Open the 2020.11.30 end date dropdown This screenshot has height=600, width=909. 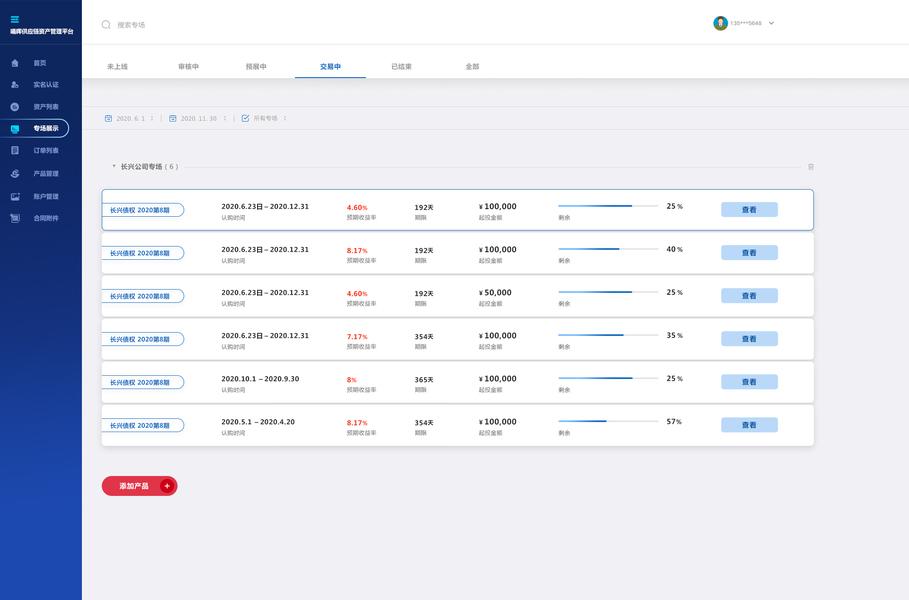click(225, 118)
